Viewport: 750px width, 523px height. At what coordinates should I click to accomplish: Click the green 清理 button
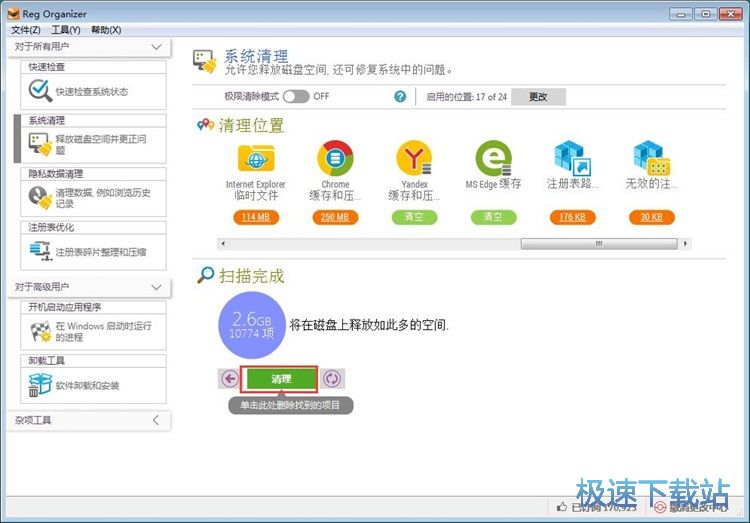tap(281, 379)
